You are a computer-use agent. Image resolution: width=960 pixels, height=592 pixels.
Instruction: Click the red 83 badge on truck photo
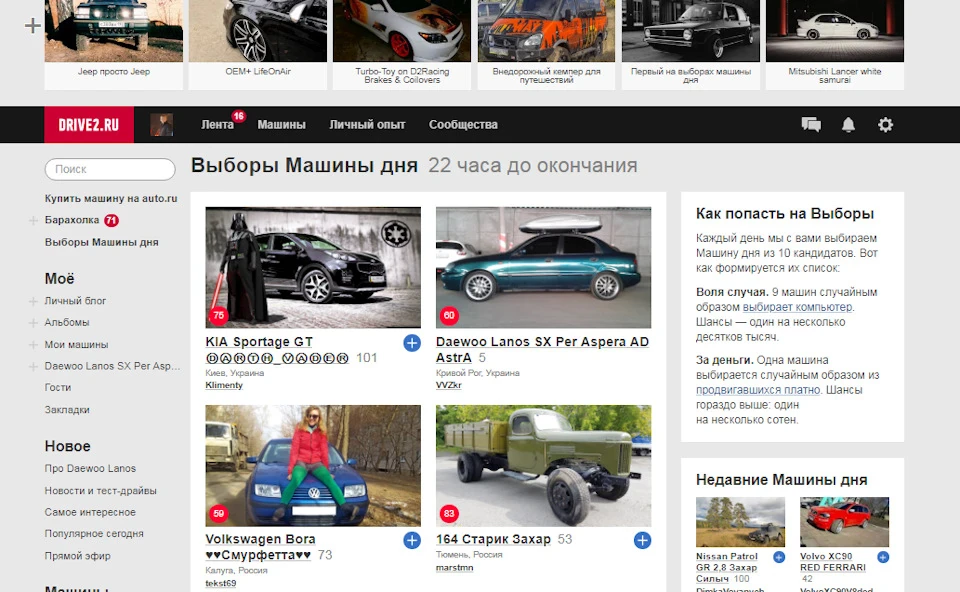pos(449,513)
